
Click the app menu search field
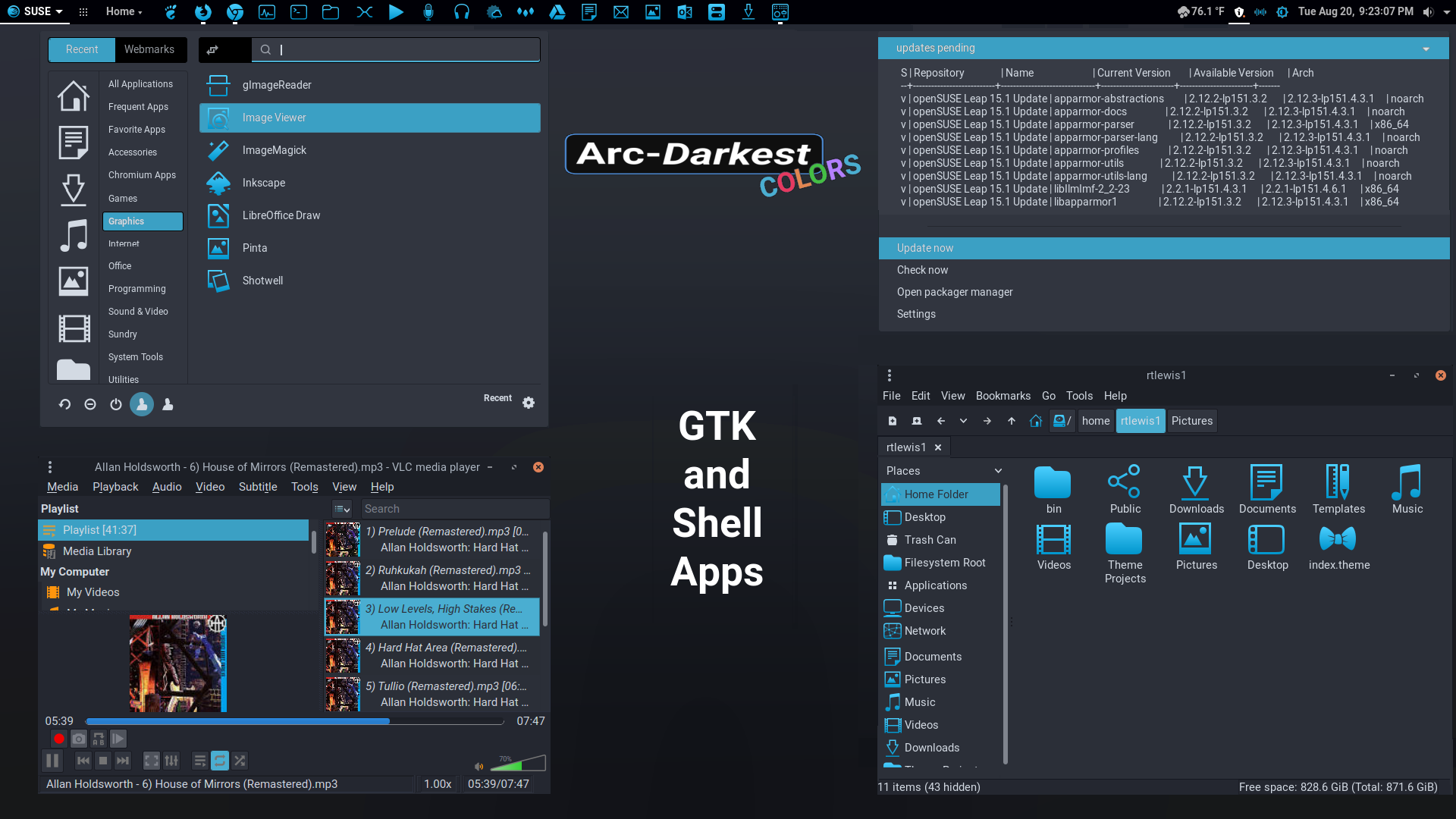pos(396,49)
